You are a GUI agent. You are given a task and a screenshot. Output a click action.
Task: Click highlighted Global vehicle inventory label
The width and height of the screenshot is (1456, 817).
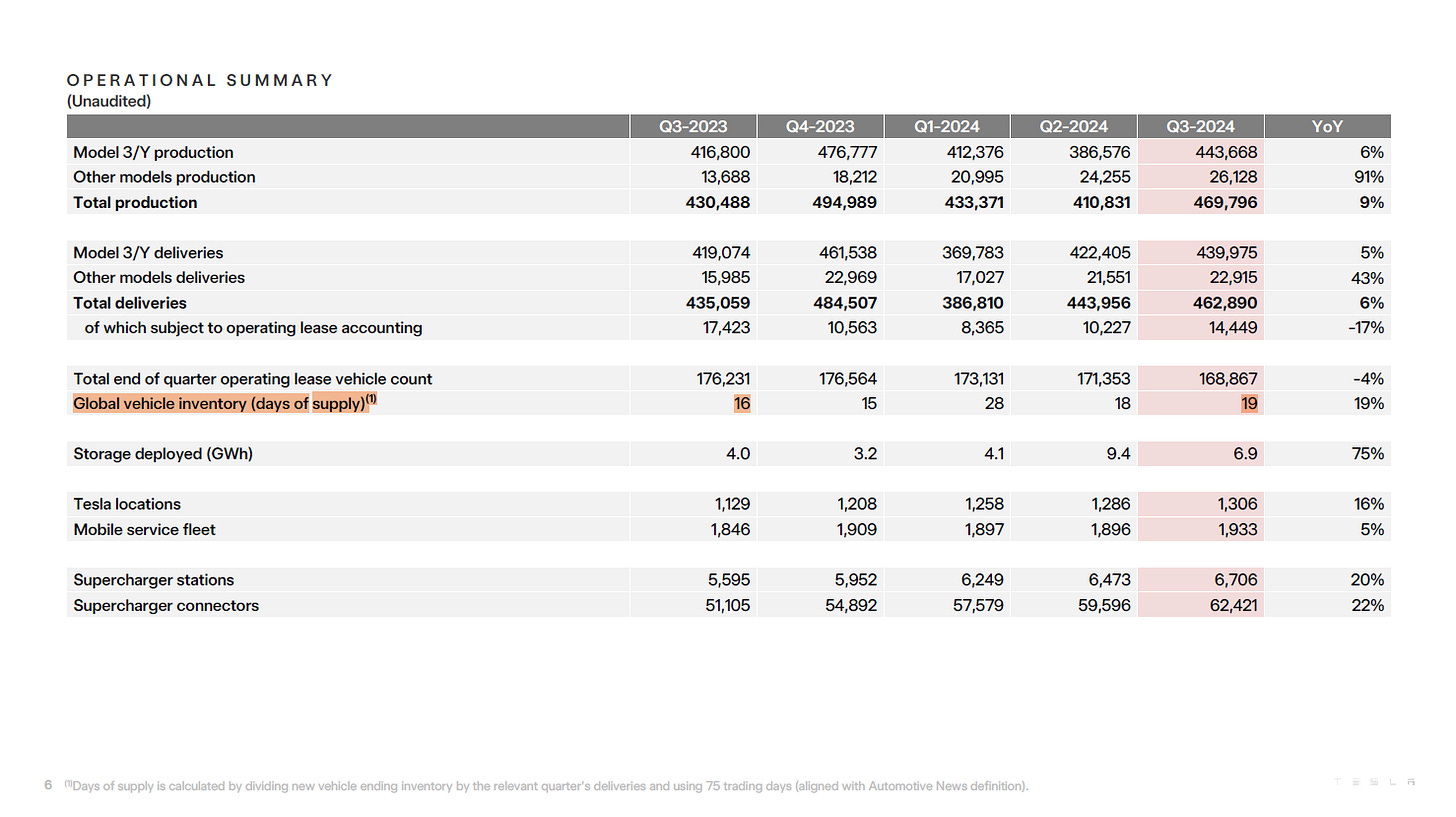[x=224, y=403]
